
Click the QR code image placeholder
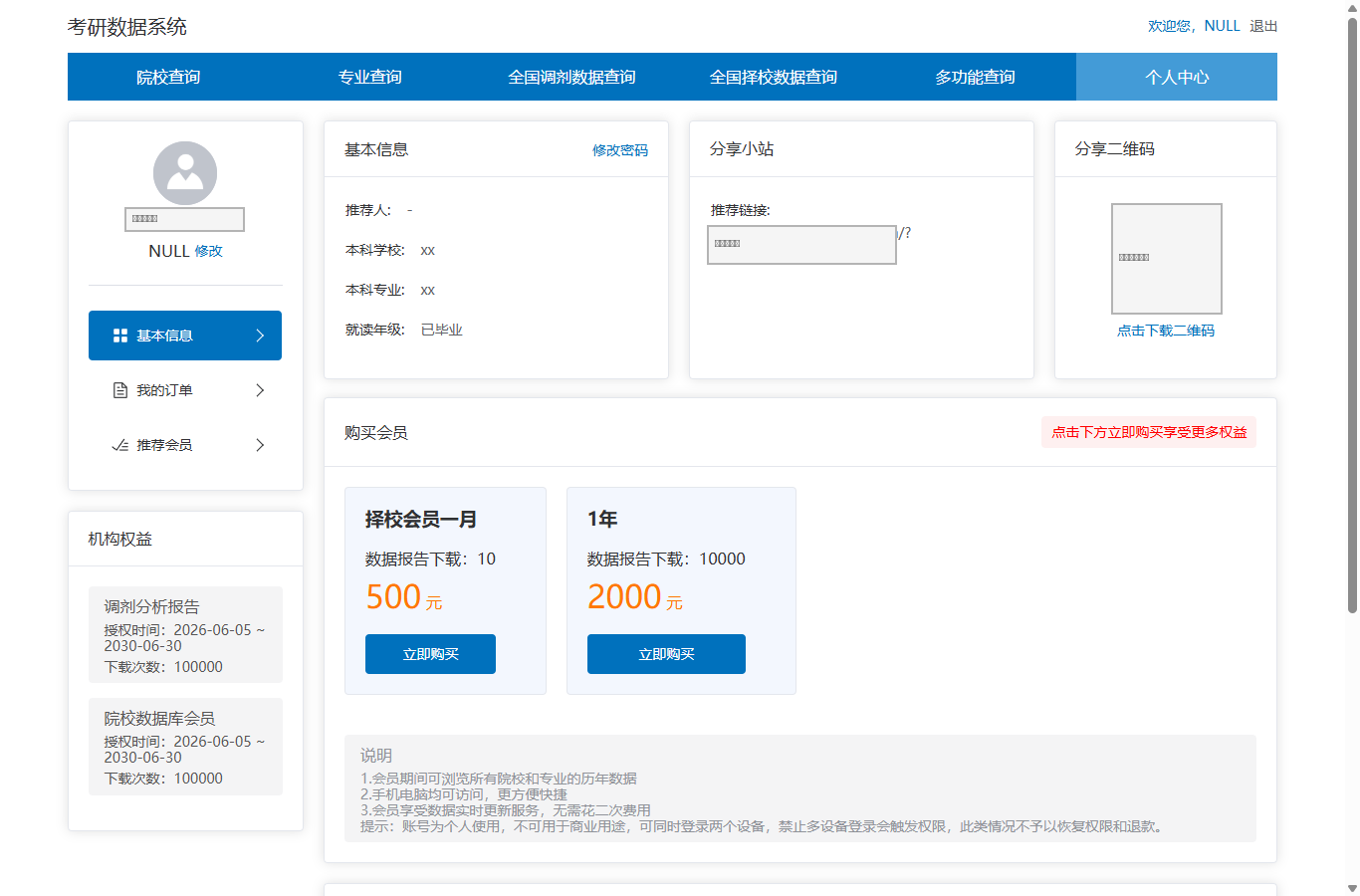(x=1167, y=259)
